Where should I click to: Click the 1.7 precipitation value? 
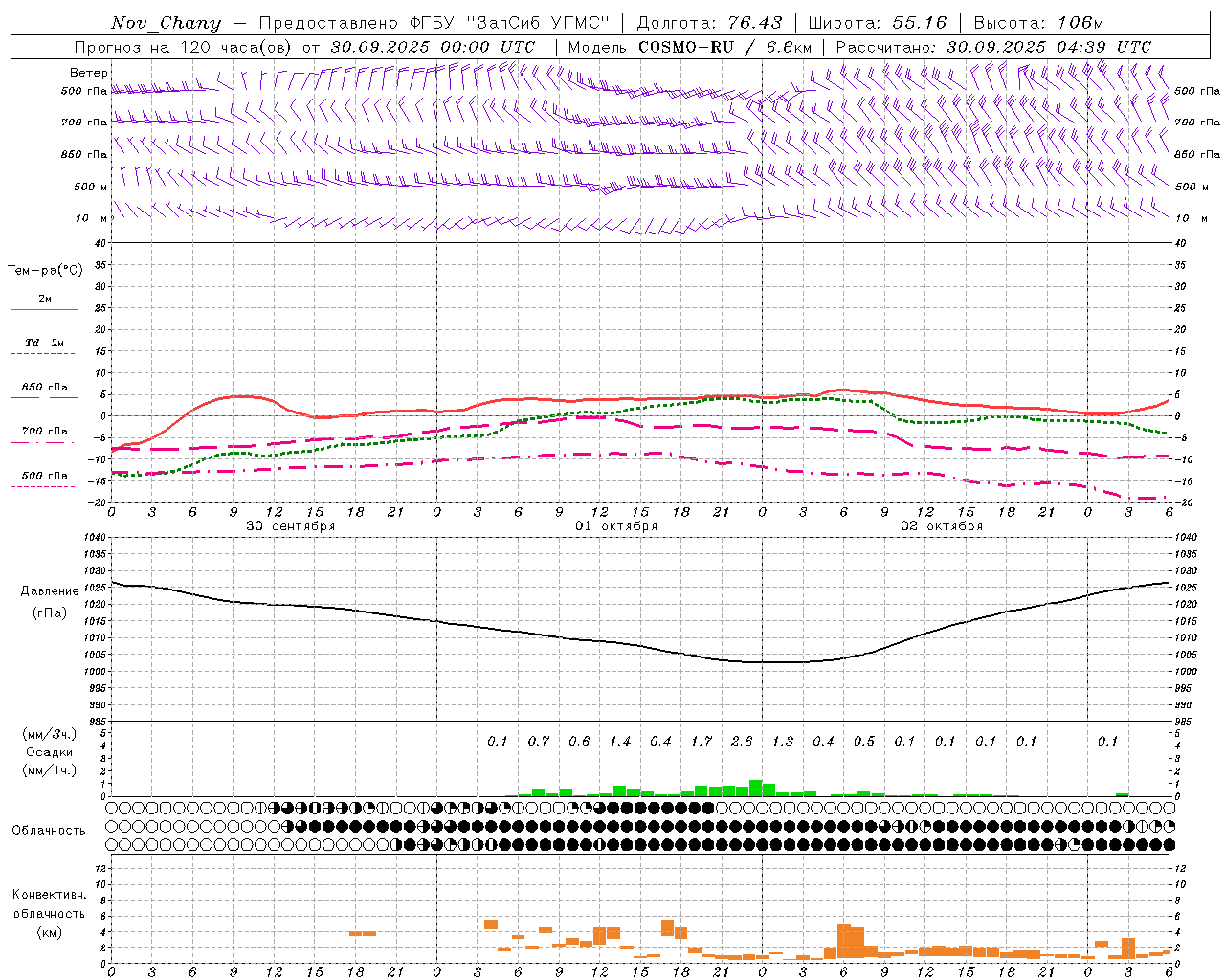tap(702, 741)
